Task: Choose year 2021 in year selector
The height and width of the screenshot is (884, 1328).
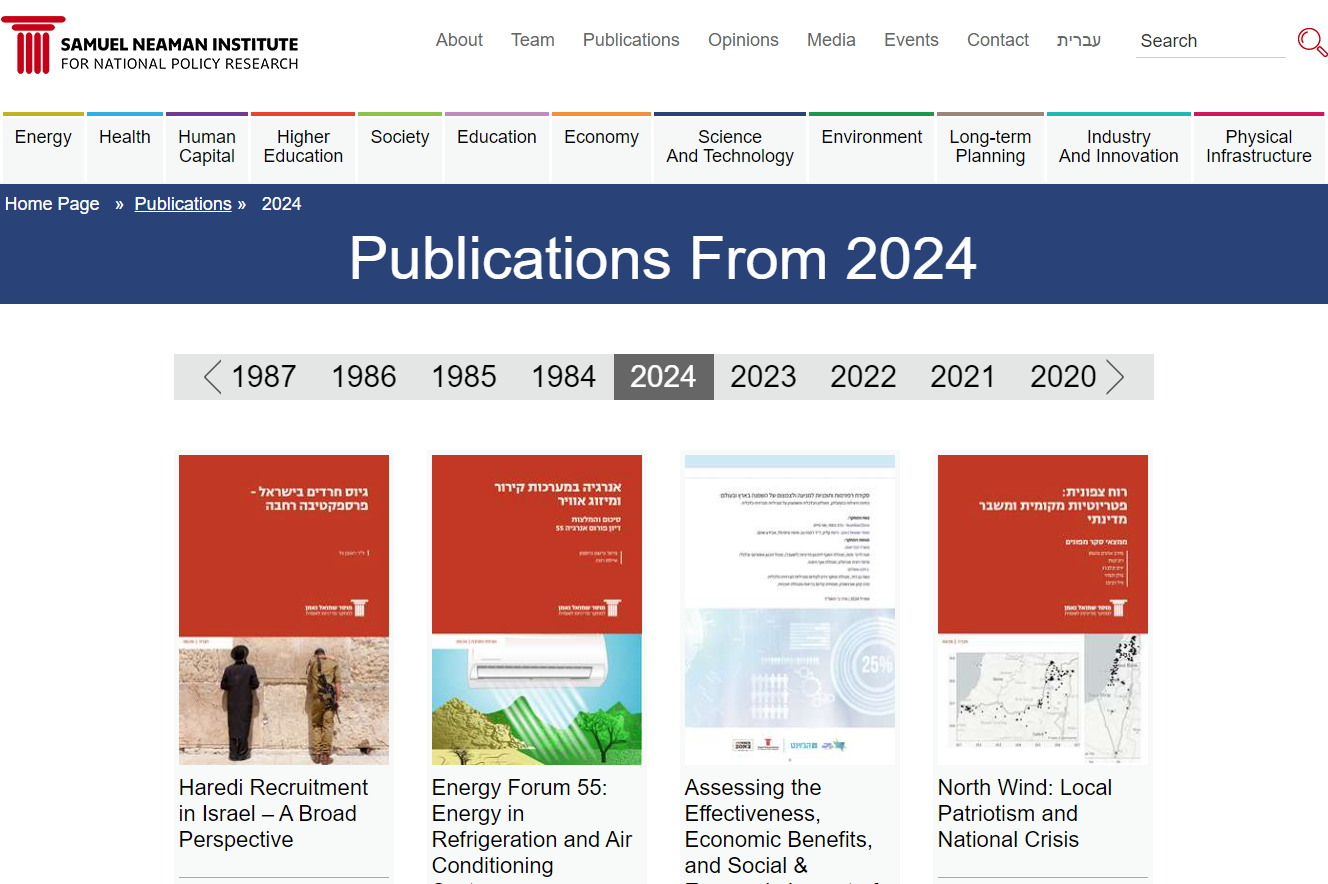Action: [963, 377]
